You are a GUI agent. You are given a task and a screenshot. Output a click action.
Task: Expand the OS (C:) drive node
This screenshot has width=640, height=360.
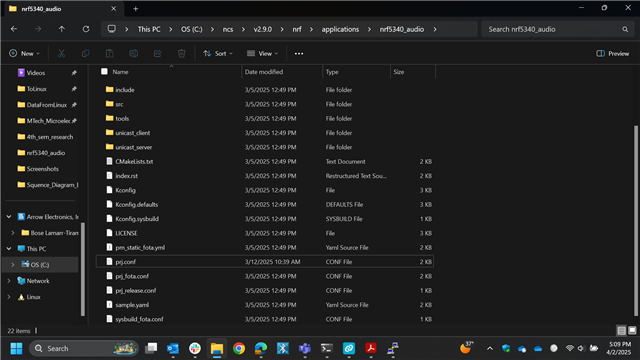pyautogui.click(x=13, y=264)
